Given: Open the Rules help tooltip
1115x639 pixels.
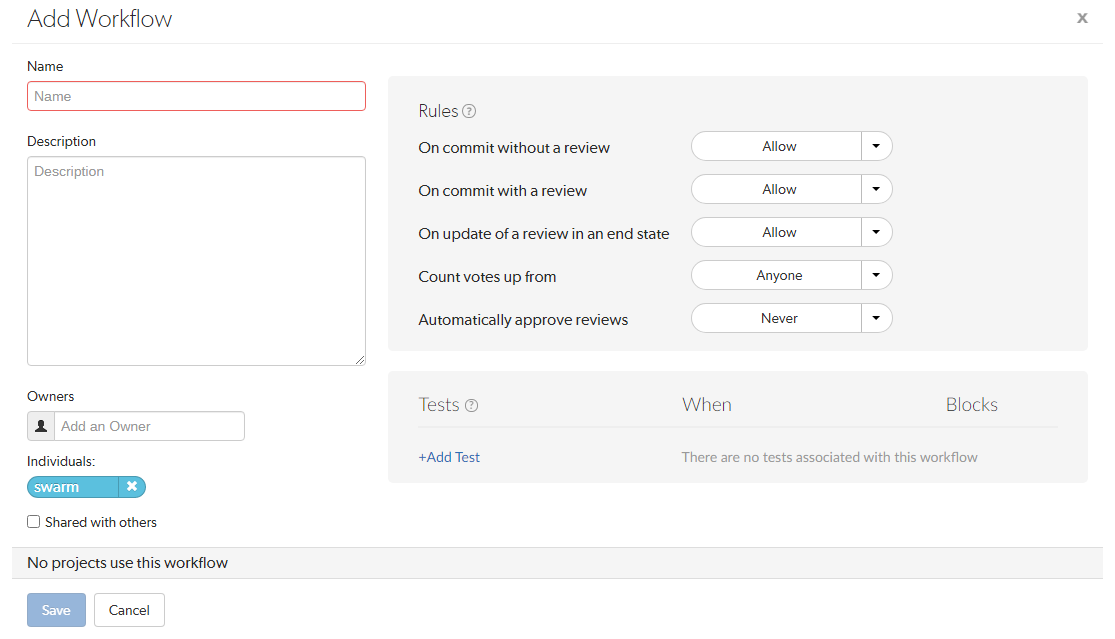Looking at the screenshot, I should 470,111.
